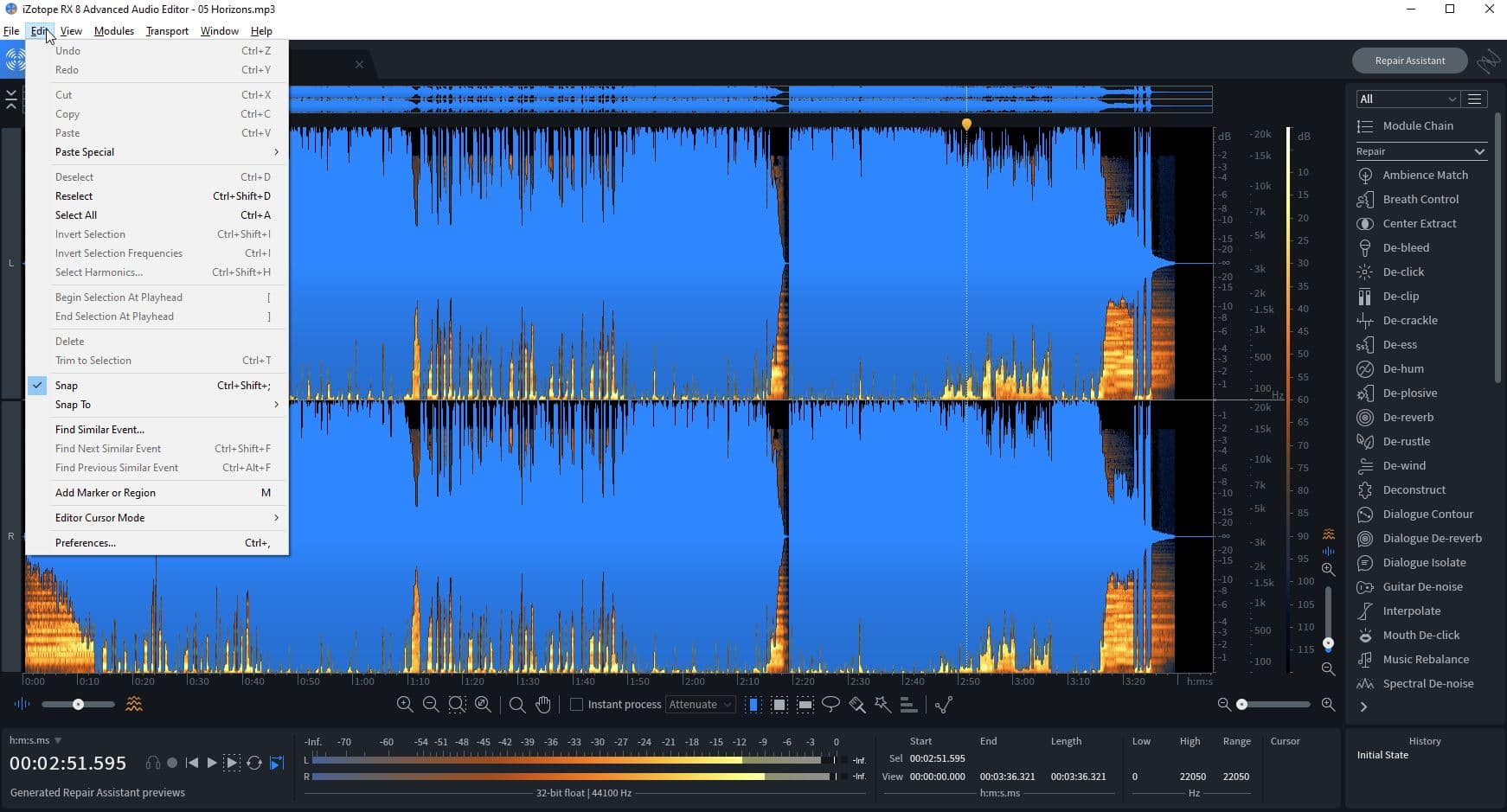Click the Ambience Match module icon
Screen dimensions: 1507x812
pos(1365,175)
